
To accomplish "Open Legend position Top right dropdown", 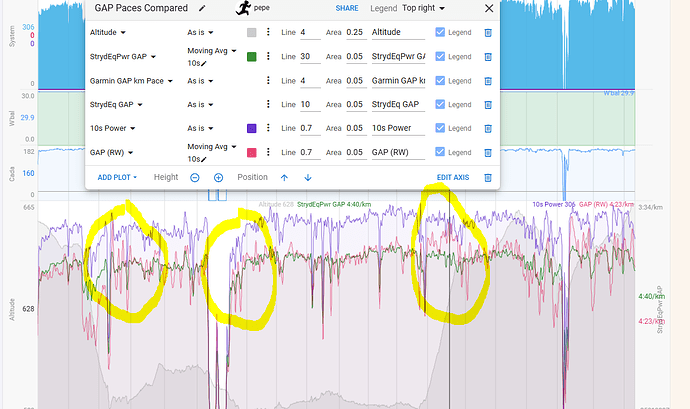I will [423, 8].
